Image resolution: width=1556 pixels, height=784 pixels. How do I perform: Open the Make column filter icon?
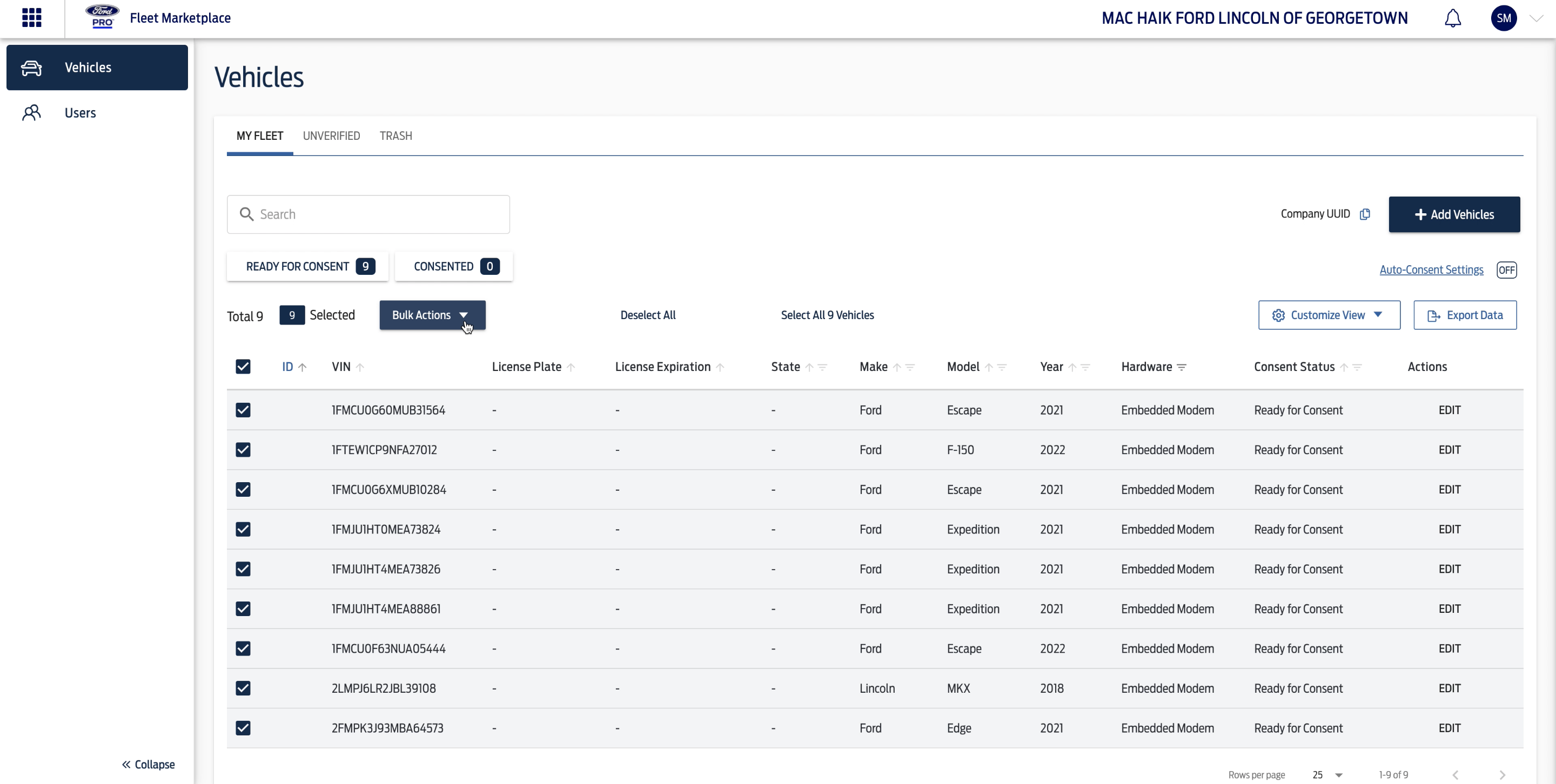[910, 367]
